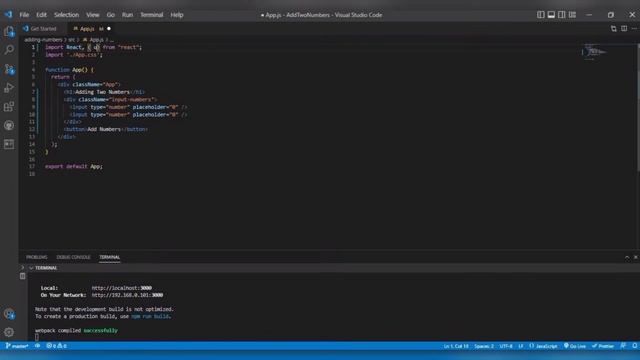Viewport: 640px width, 360px height.
Task: Open the Edit menu
Action: (x=41, y=15)
